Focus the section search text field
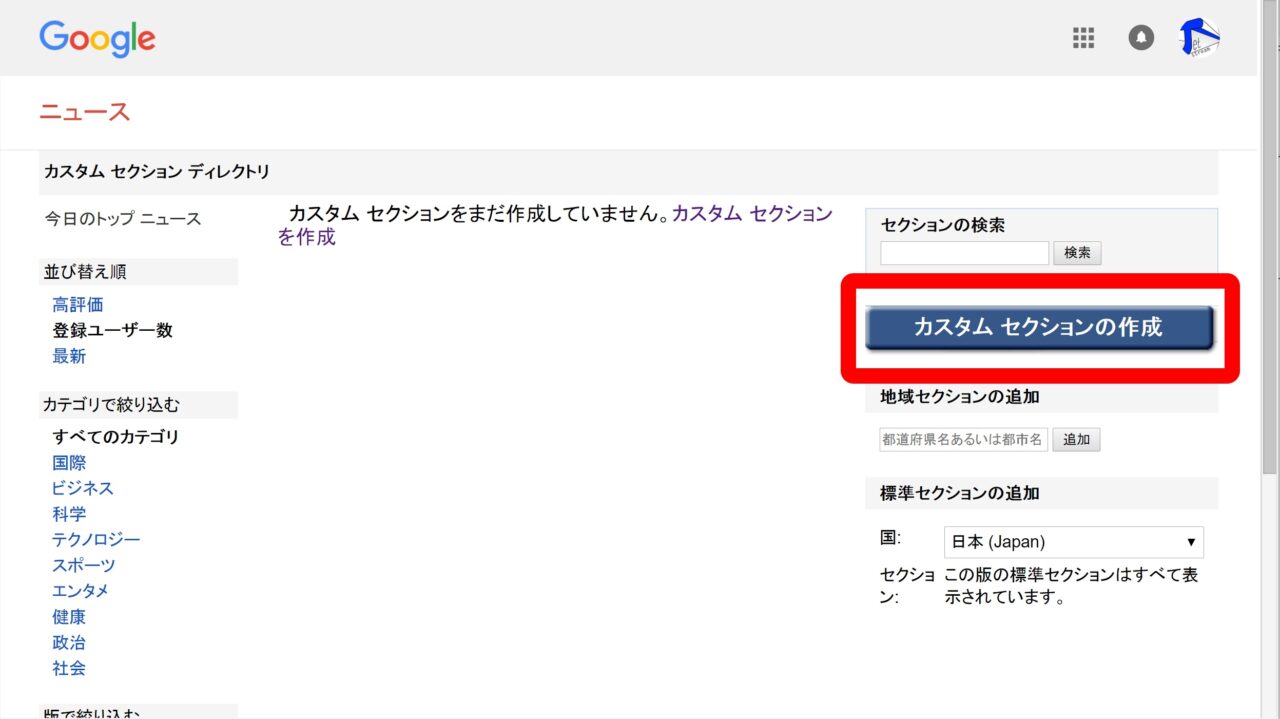The image size is (1280, 719). [x=964, y=253]
